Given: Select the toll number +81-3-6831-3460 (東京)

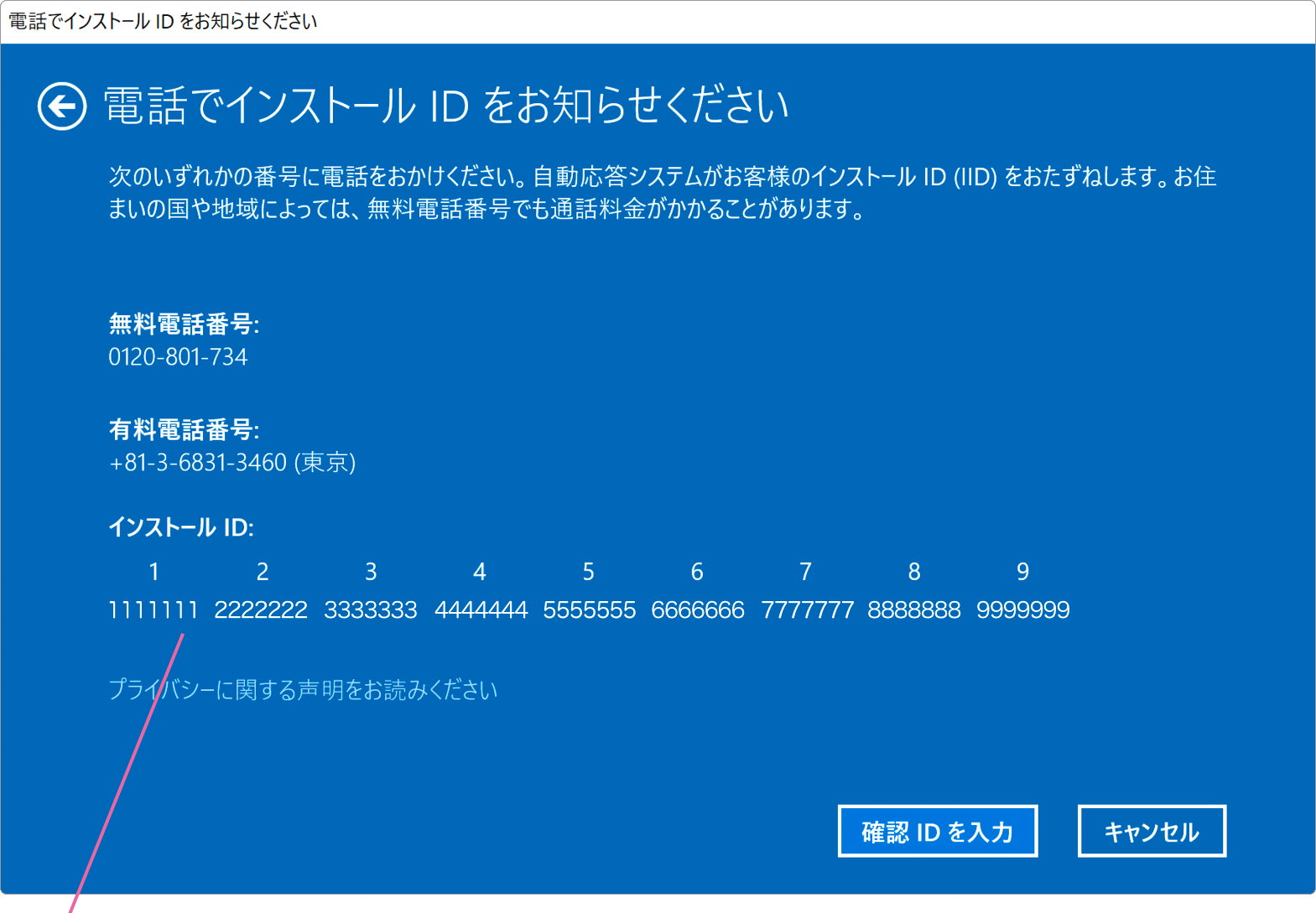Looking at the screenshot, I should pyautogui.click(x=232, y=463).
